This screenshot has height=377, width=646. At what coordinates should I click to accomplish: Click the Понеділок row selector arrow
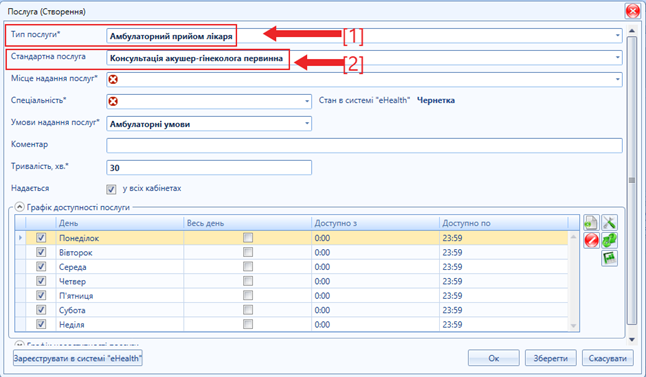20,238
